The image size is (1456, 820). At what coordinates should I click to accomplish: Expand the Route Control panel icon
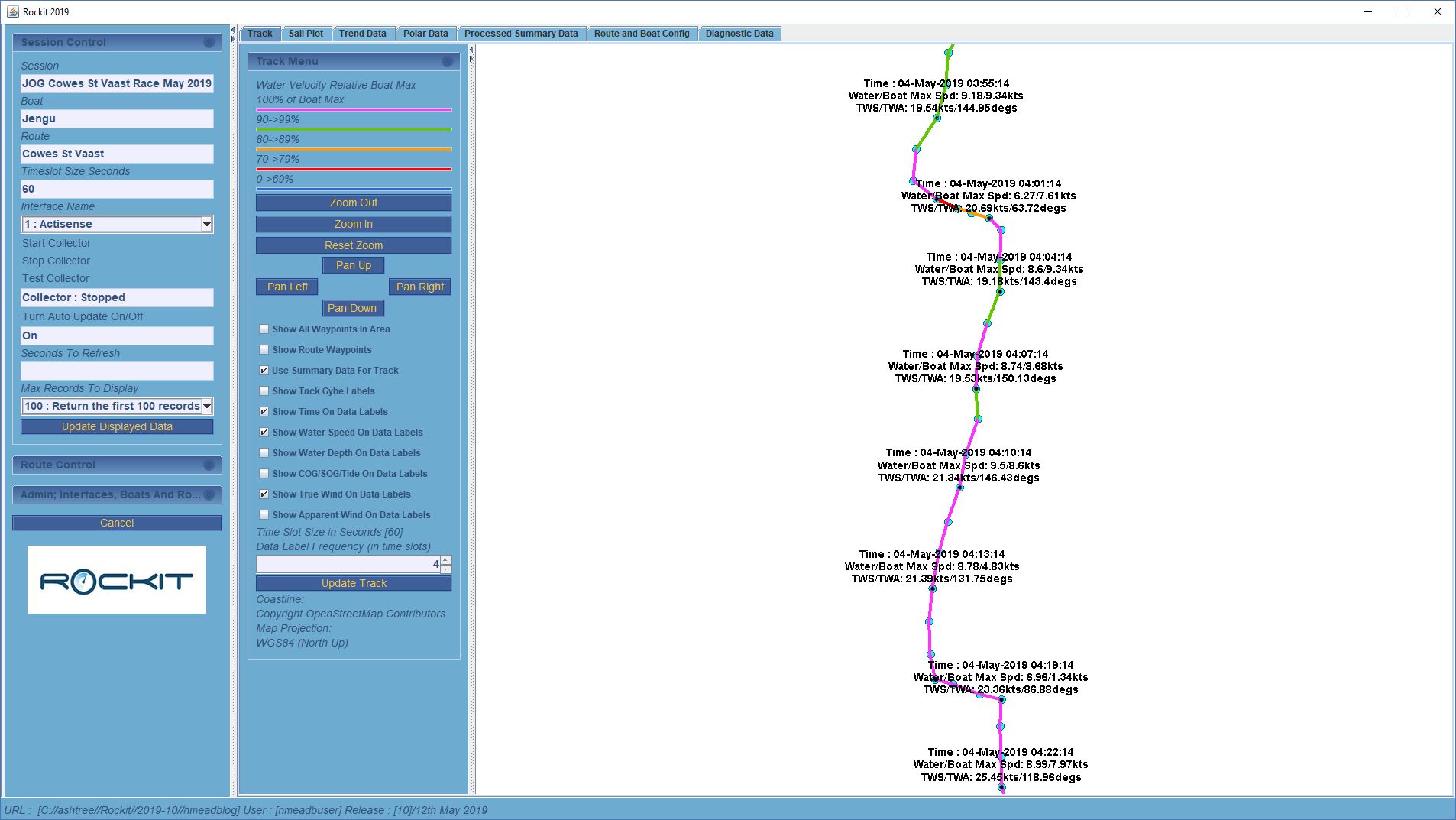tap(209, 465)
